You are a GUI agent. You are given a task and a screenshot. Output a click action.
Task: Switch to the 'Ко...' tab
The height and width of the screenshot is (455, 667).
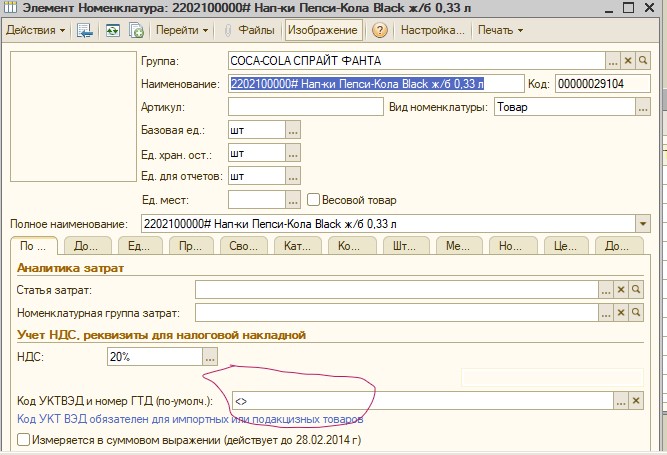(x=351, y=246)
